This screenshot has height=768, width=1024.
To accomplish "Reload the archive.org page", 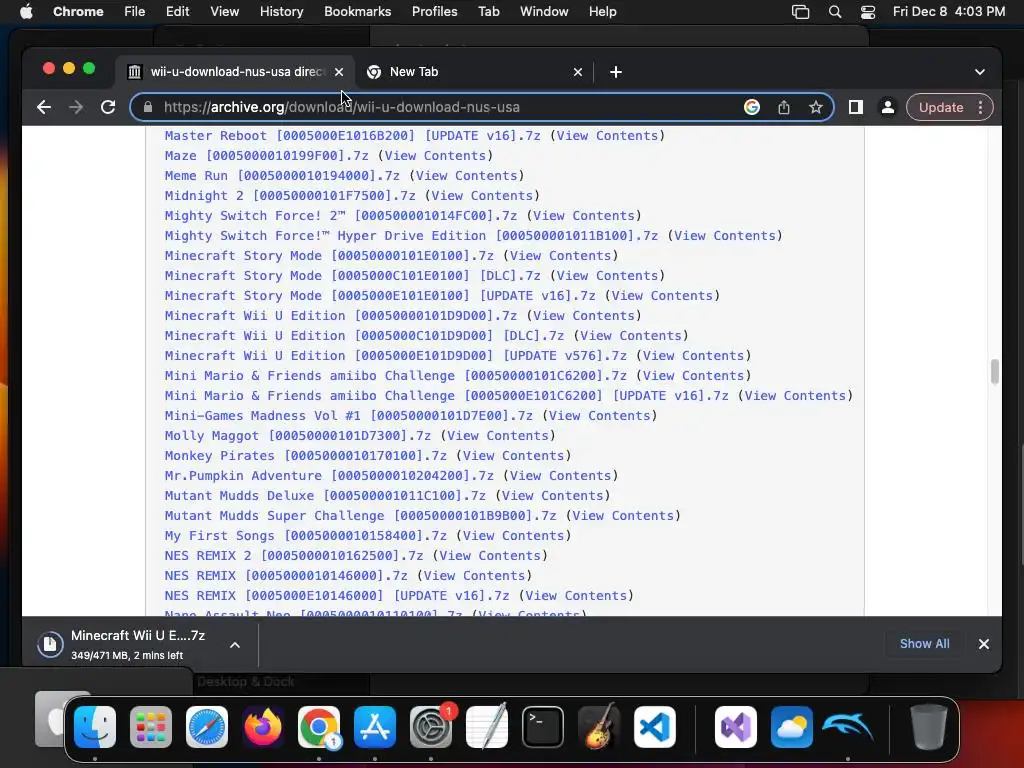I will click(108, 107).
